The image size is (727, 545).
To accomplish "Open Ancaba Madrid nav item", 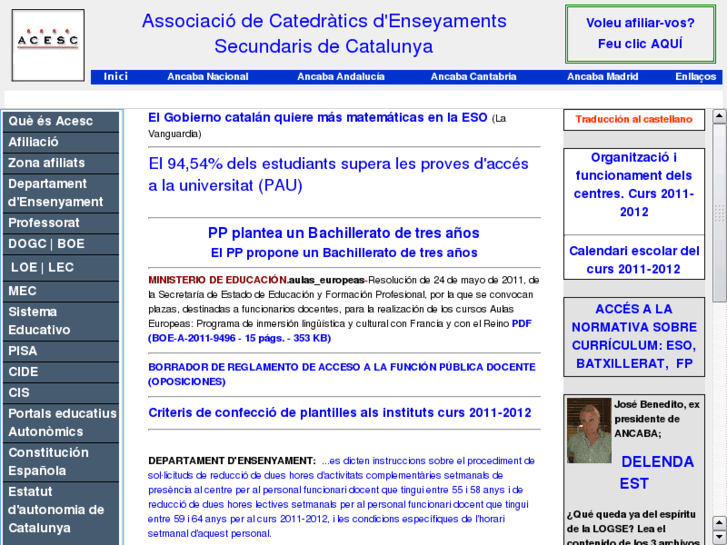I will 603,77.
